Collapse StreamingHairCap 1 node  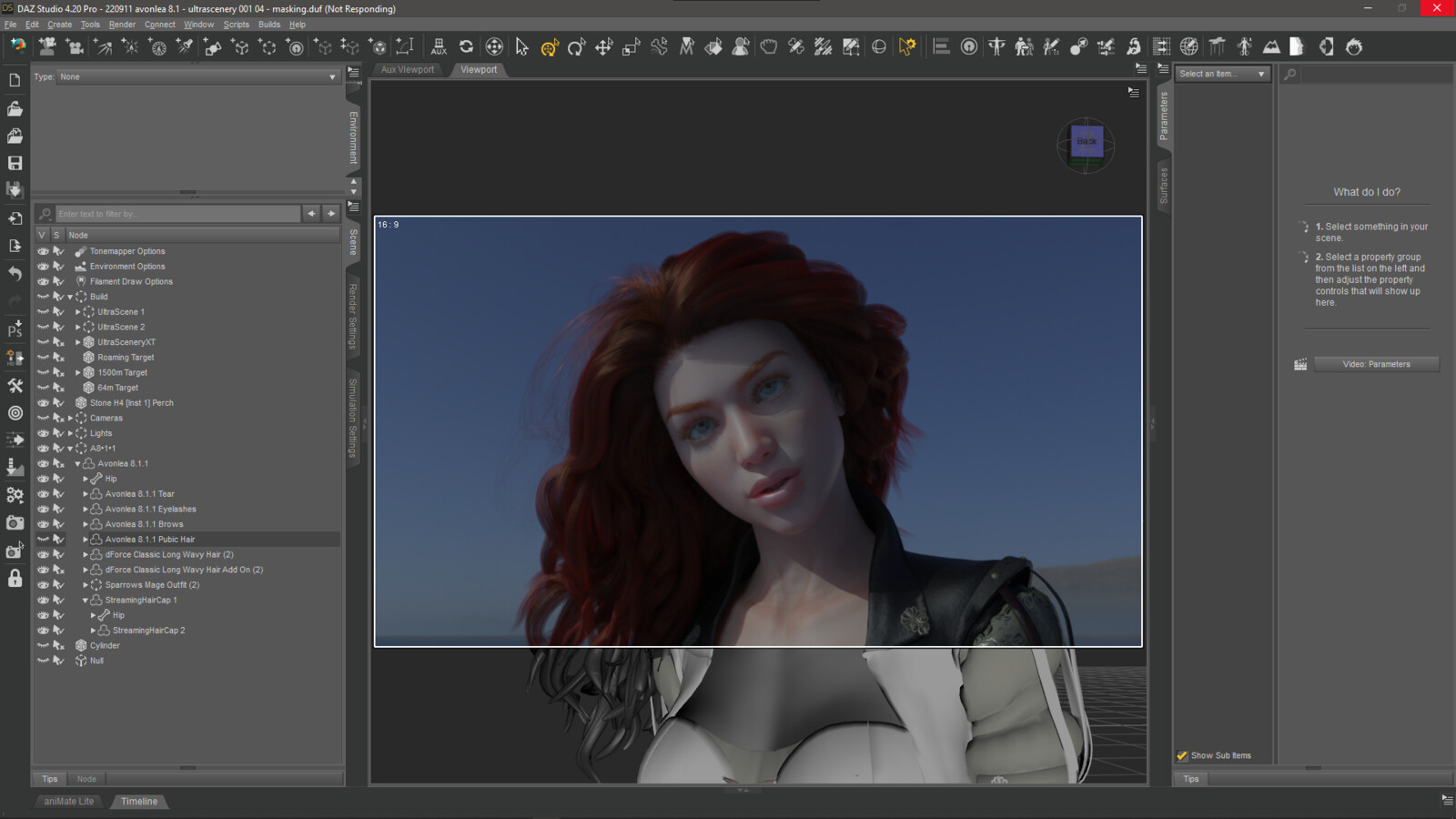(x=86, y=601)
